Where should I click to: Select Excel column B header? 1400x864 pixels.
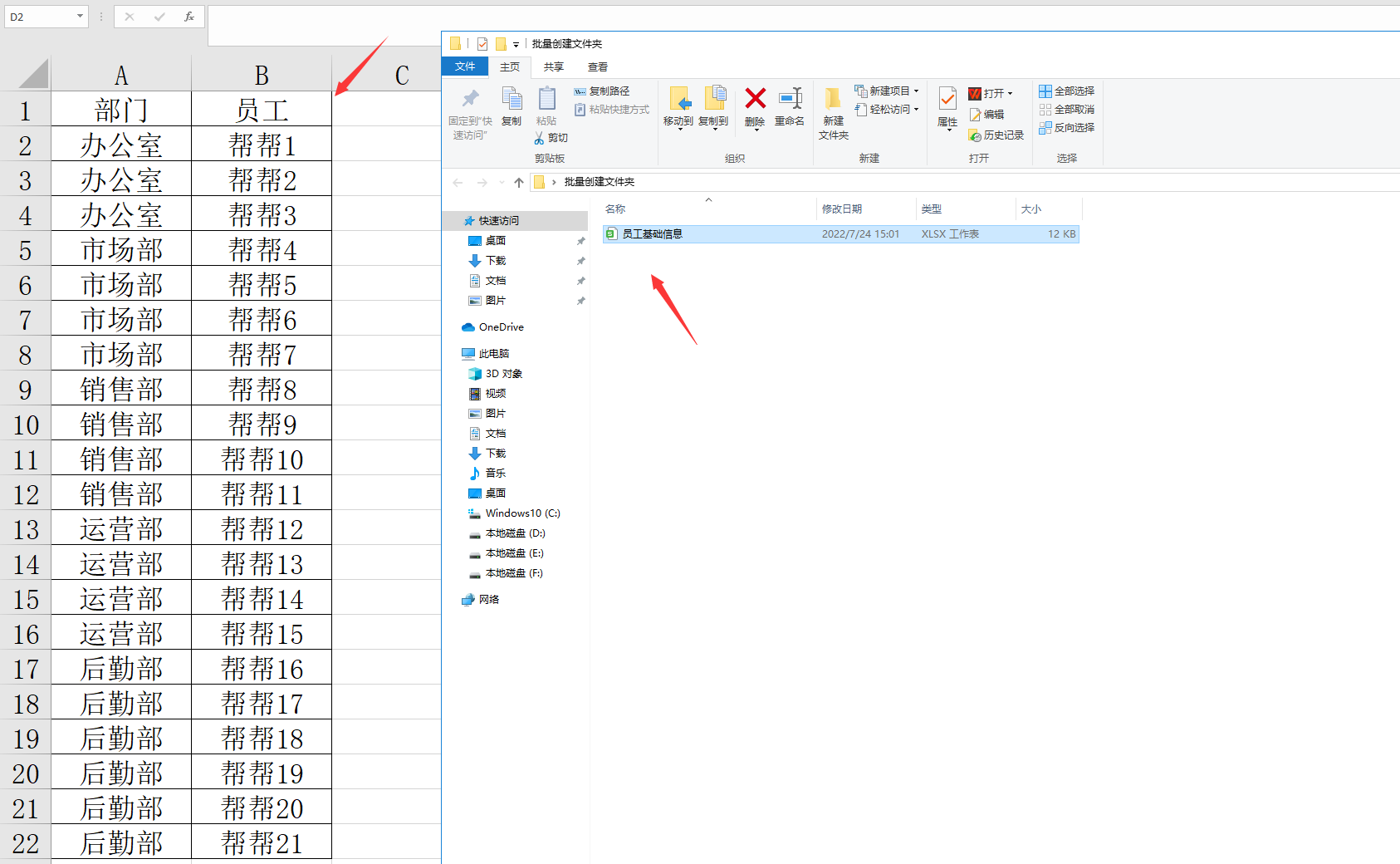(x=262, y=75)
